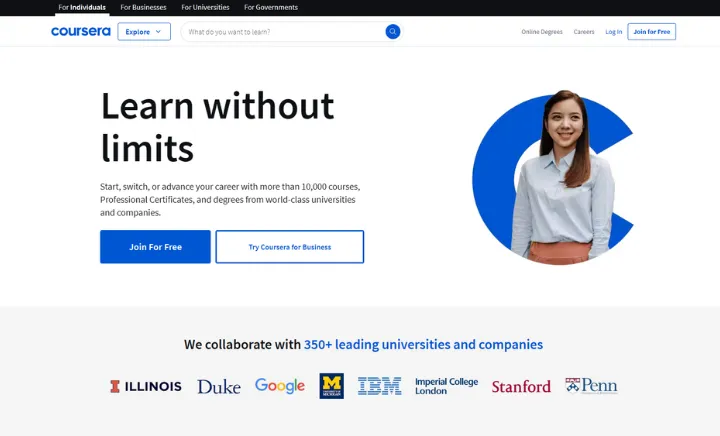
Task: Click the Penn partner logo
Action: tap(591, 386)
